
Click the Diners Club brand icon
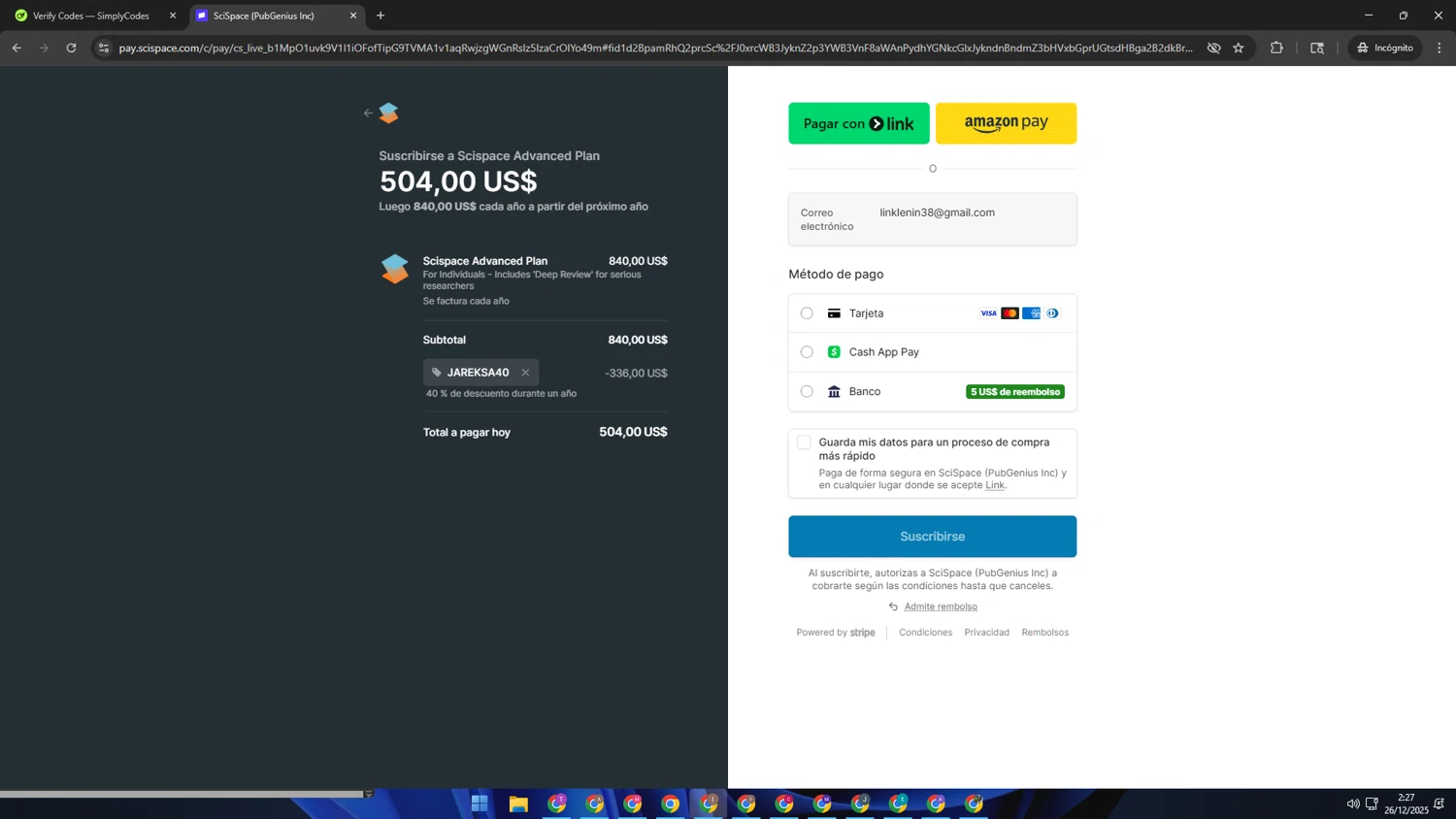(1052, 313)
